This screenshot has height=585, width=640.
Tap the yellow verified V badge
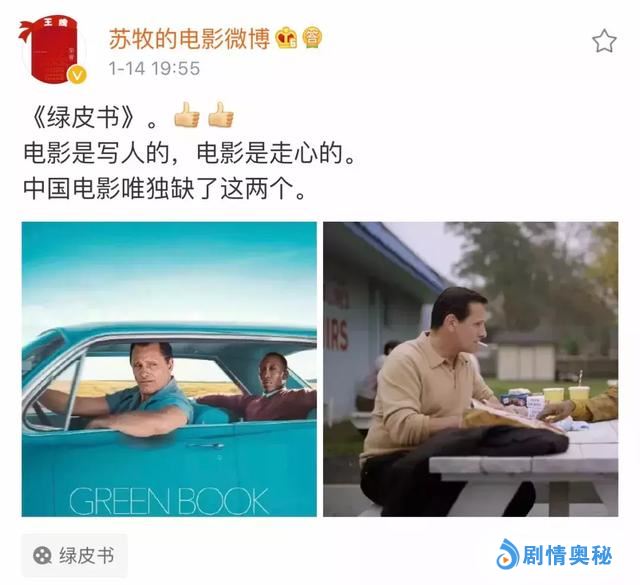[77, 75]
